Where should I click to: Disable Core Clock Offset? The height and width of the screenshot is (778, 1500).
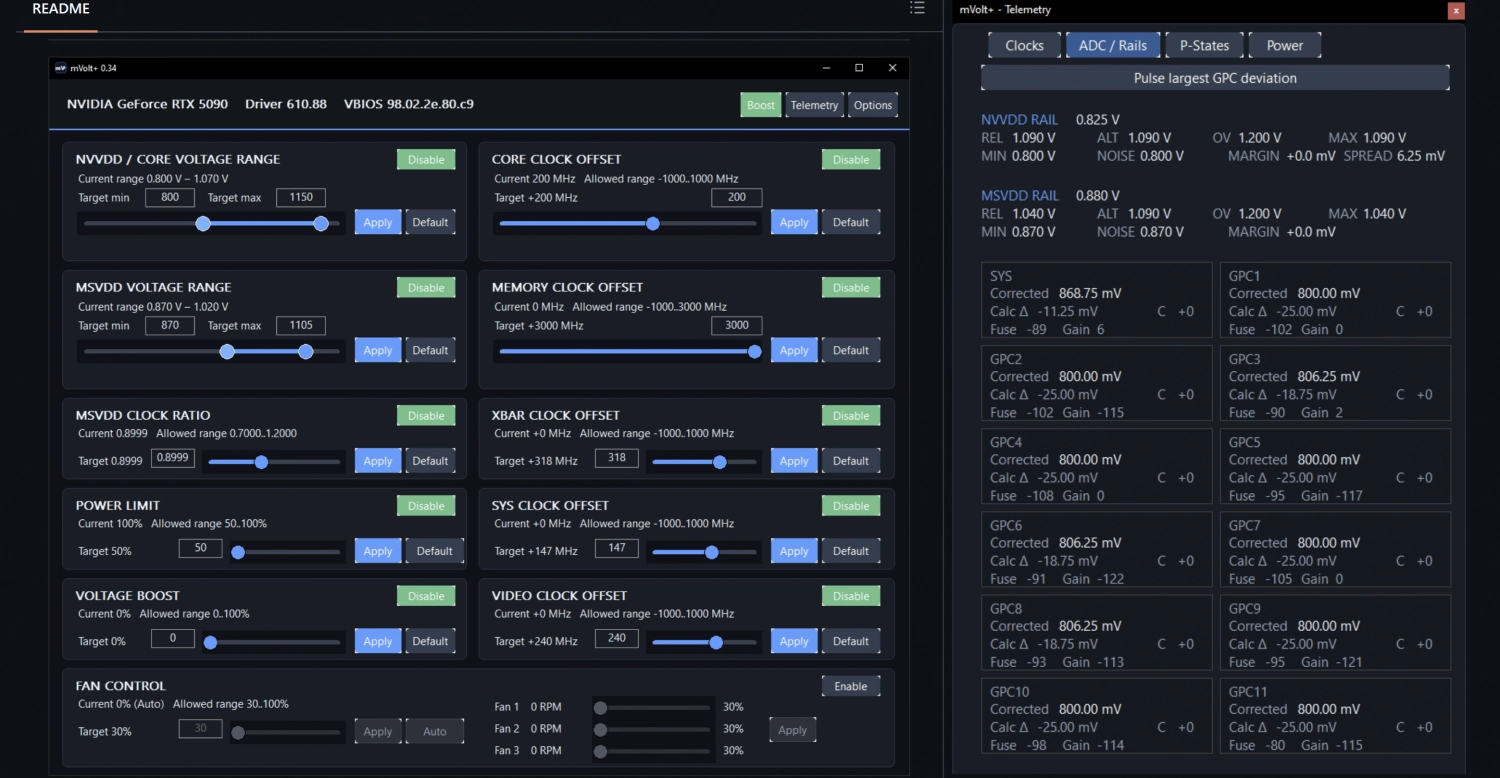pos(851,159)
